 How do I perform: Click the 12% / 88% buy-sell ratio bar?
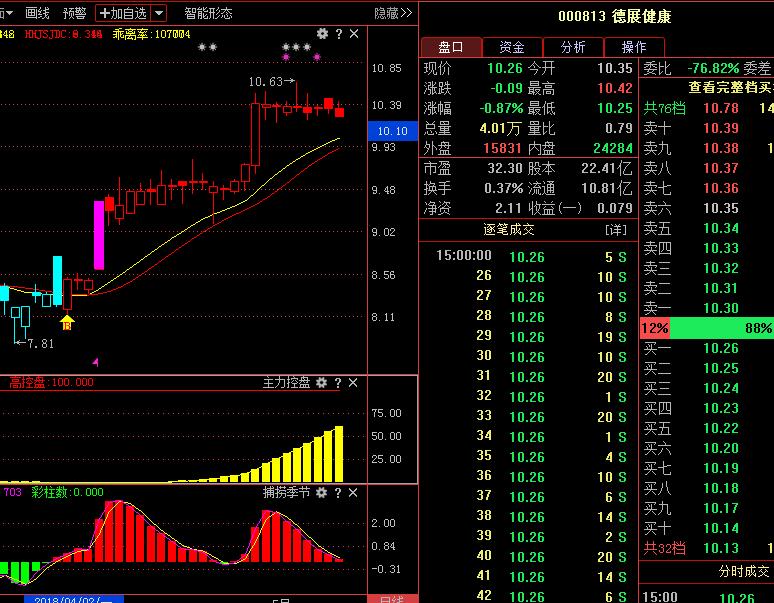pos(707,328)
